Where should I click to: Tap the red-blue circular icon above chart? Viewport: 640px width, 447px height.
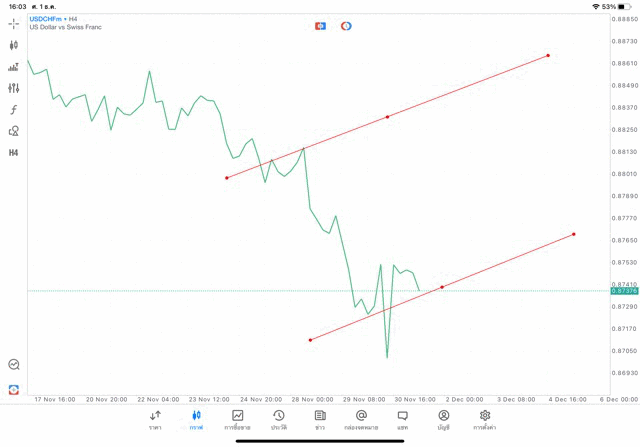346,26
